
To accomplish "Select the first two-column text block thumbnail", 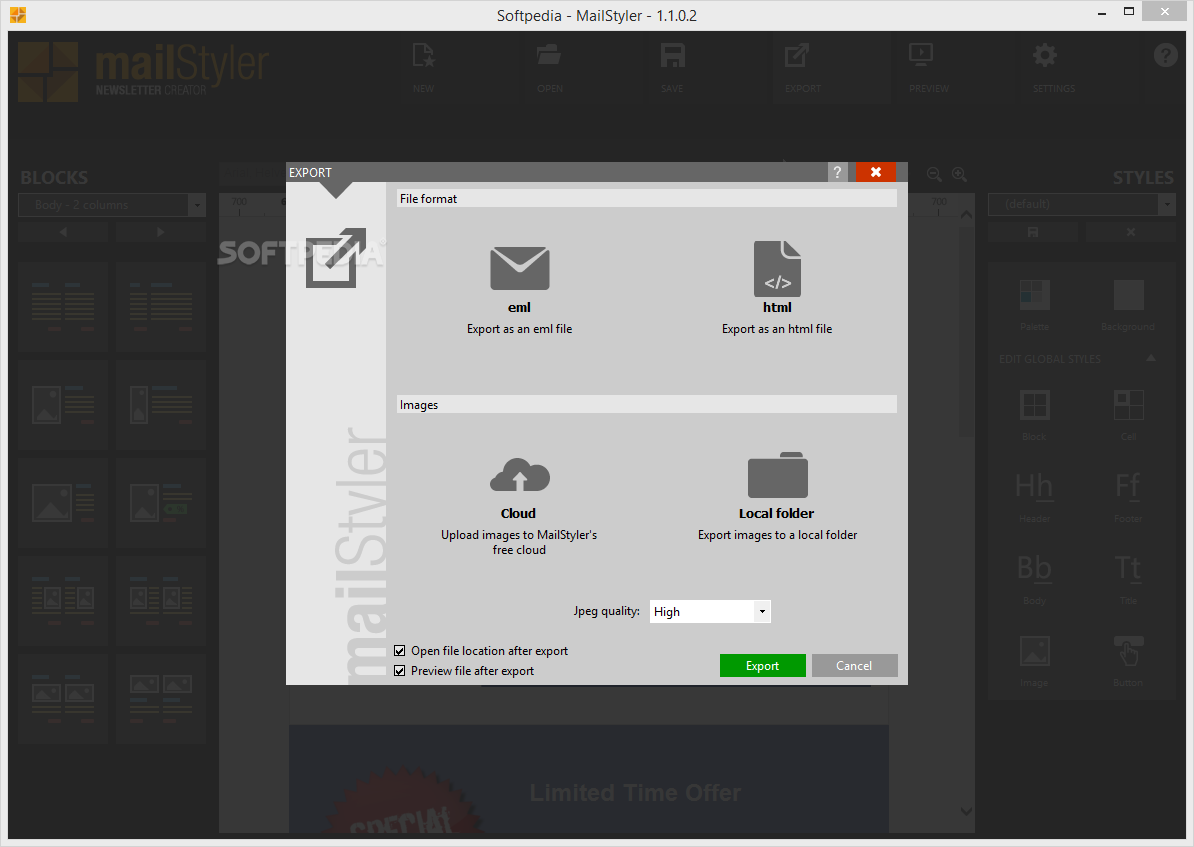I will pyautogui.click(x=63, y=306).
